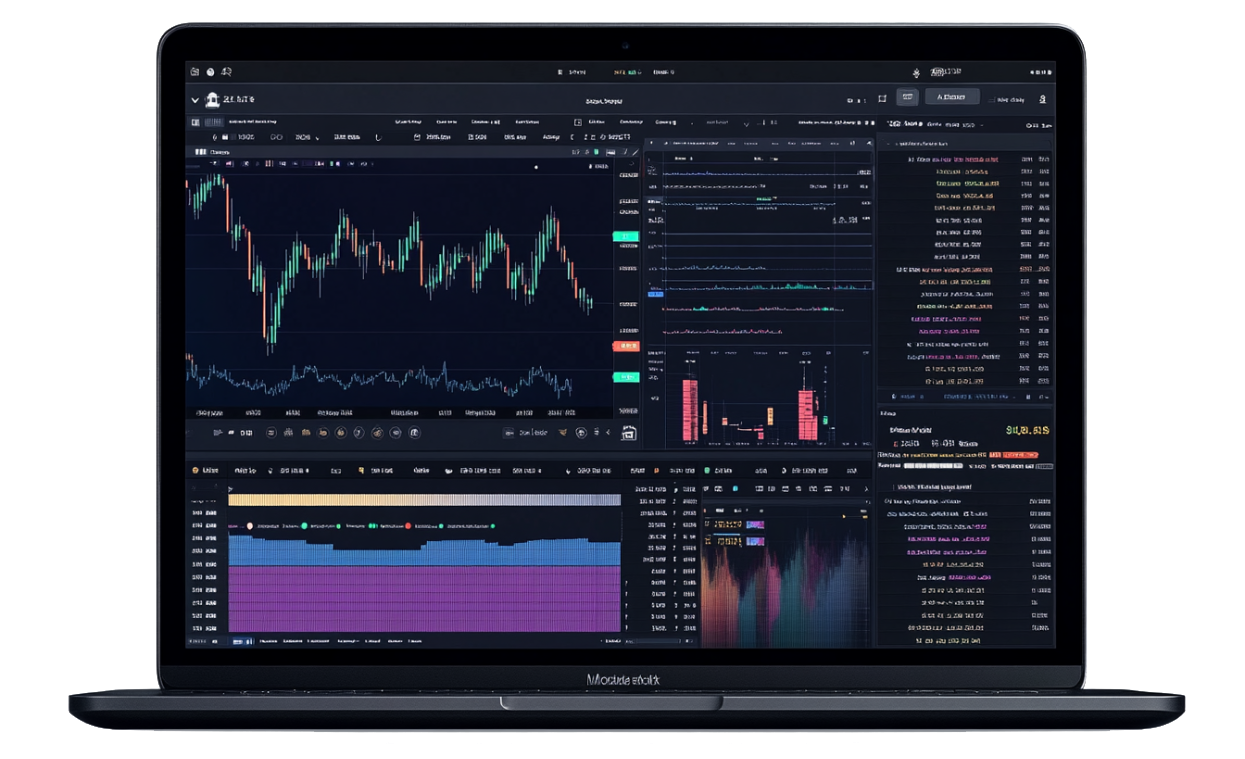
Task: Click the clock icon in top bar
Action: 210,72
